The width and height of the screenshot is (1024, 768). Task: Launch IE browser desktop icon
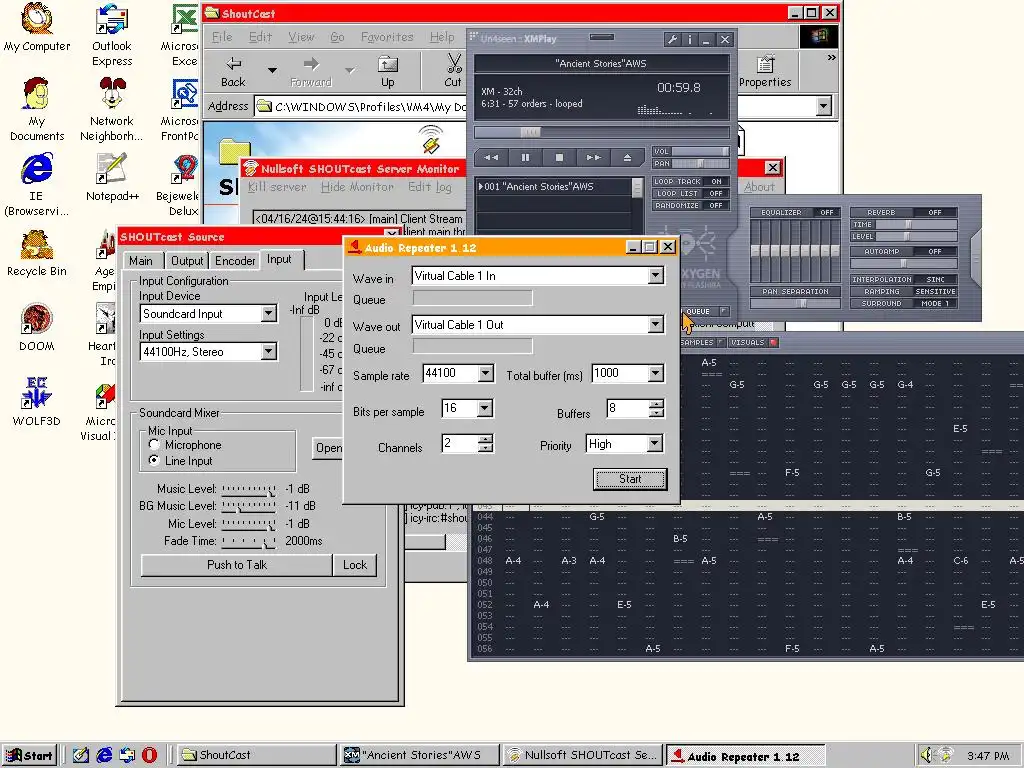[x=37, y=185]
